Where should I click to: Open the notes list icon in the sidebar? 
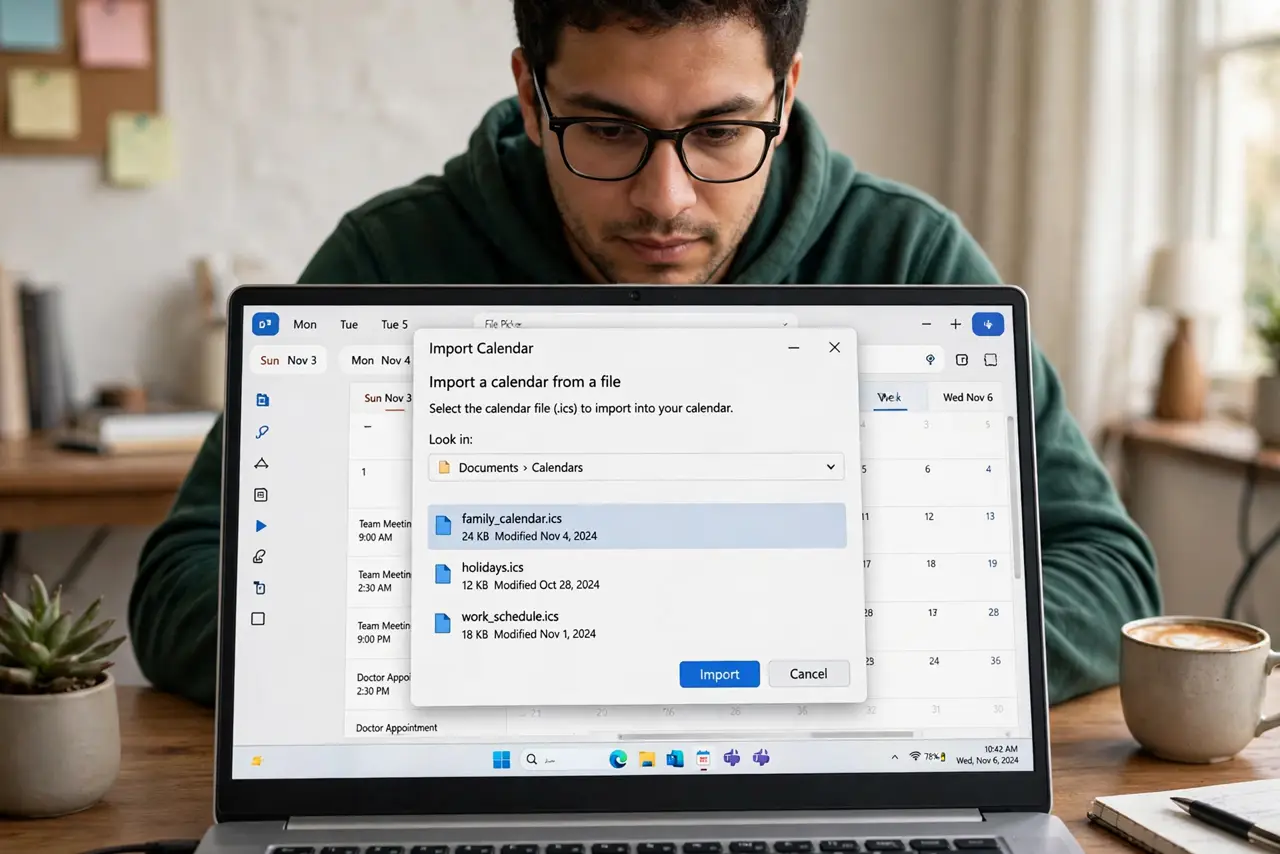click(261, 495)
